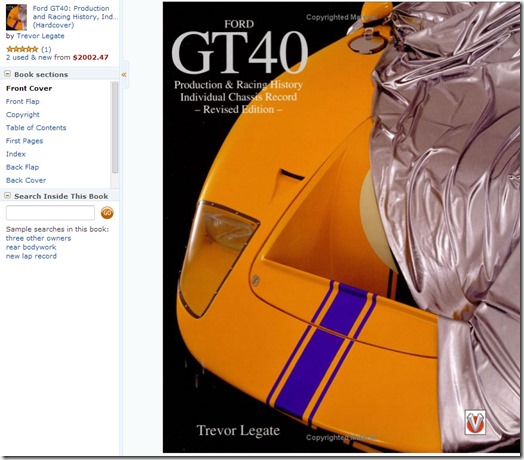This screenshot has width=524, height=460.
Task: Click the Book sections list scrollbar
Action: click(115, 128)
